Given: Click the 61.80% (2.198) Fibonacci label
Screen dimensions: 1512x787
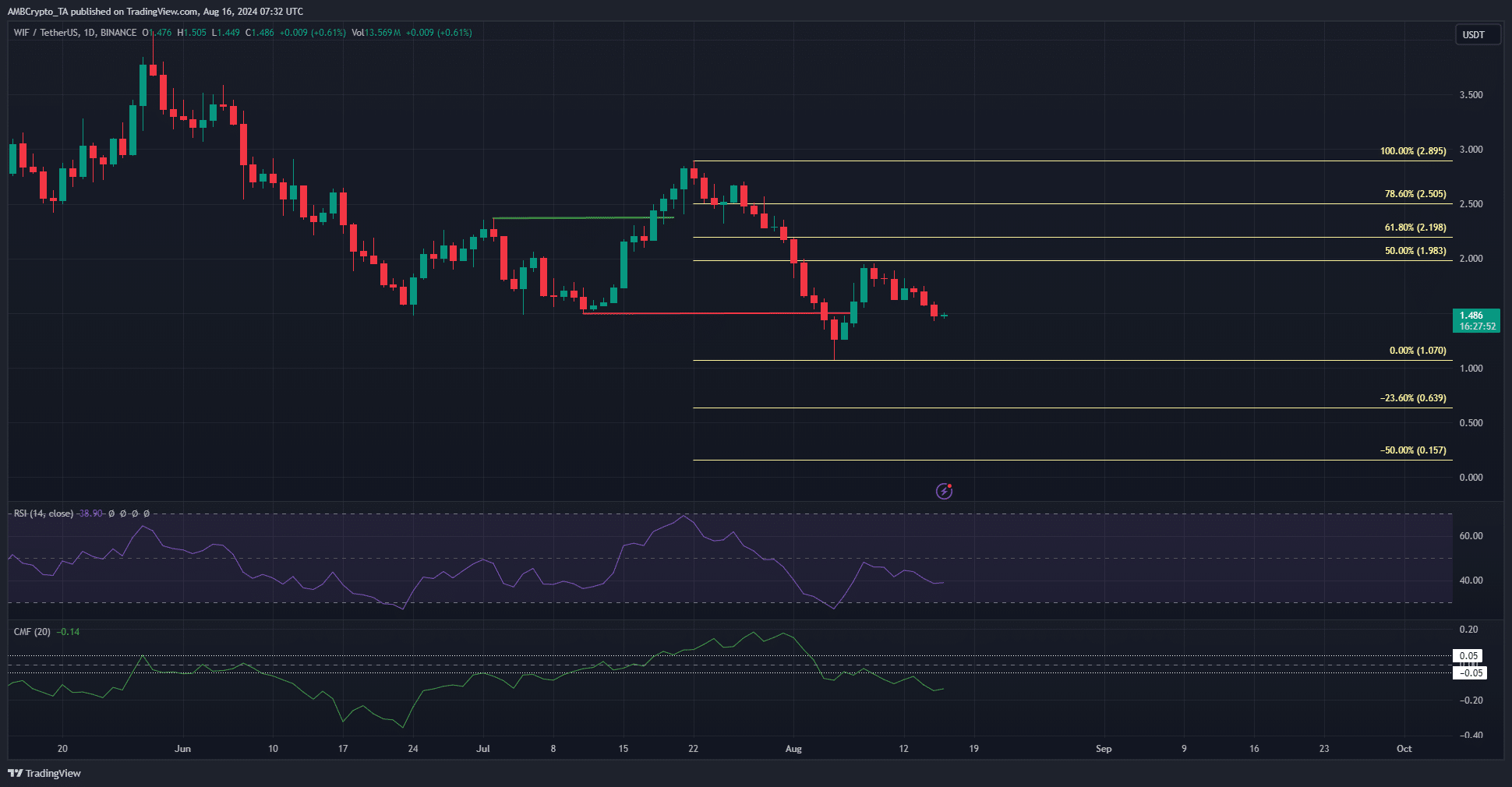Looking at the screenshot, I should tap(1415, 228).
